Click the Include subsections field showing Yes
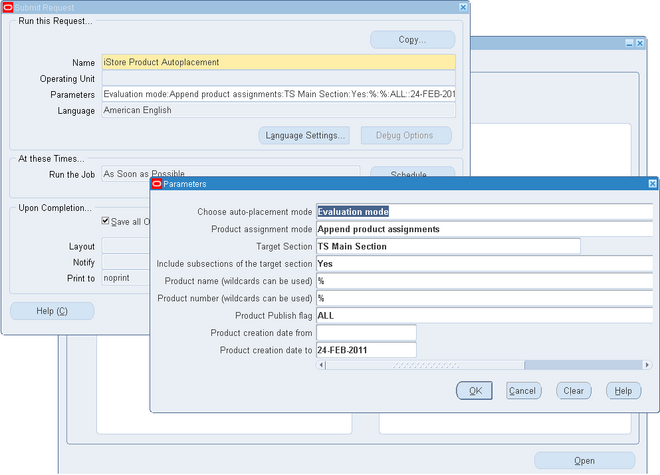The width and height of the screenshot is (660, 475). 484,264
